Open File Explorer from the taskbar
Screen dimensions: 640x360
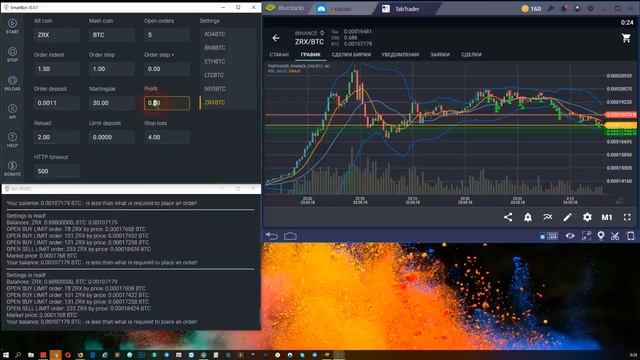(x=31, y=355)
